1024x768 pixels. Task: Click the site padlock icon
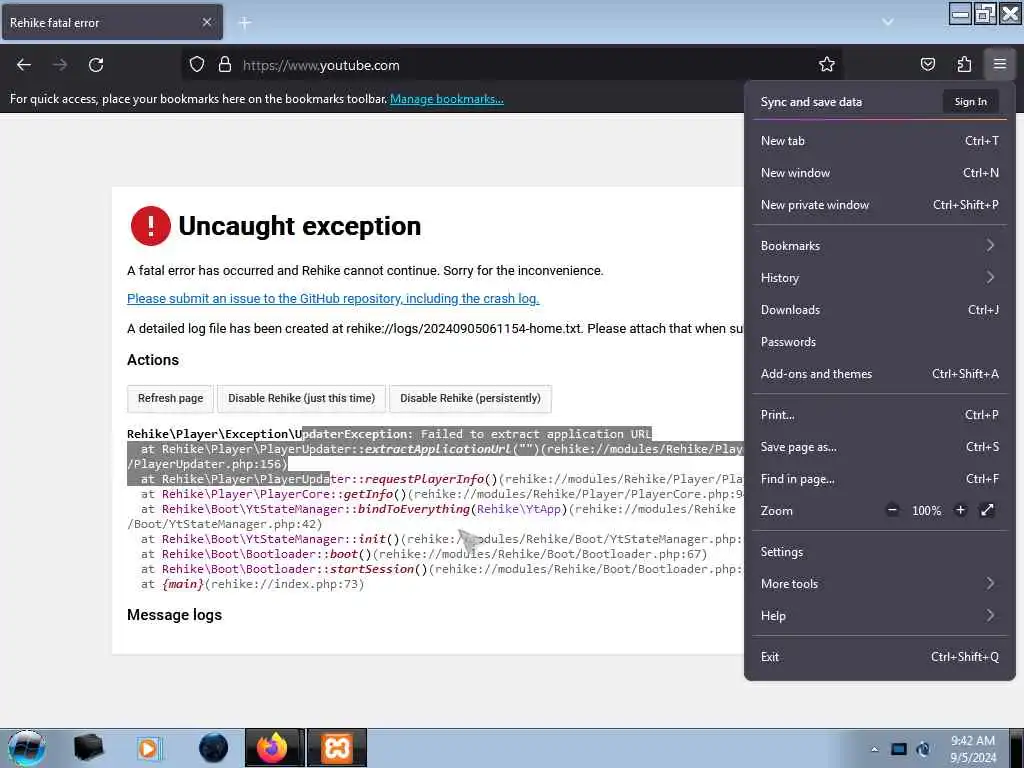click(225, 64)
